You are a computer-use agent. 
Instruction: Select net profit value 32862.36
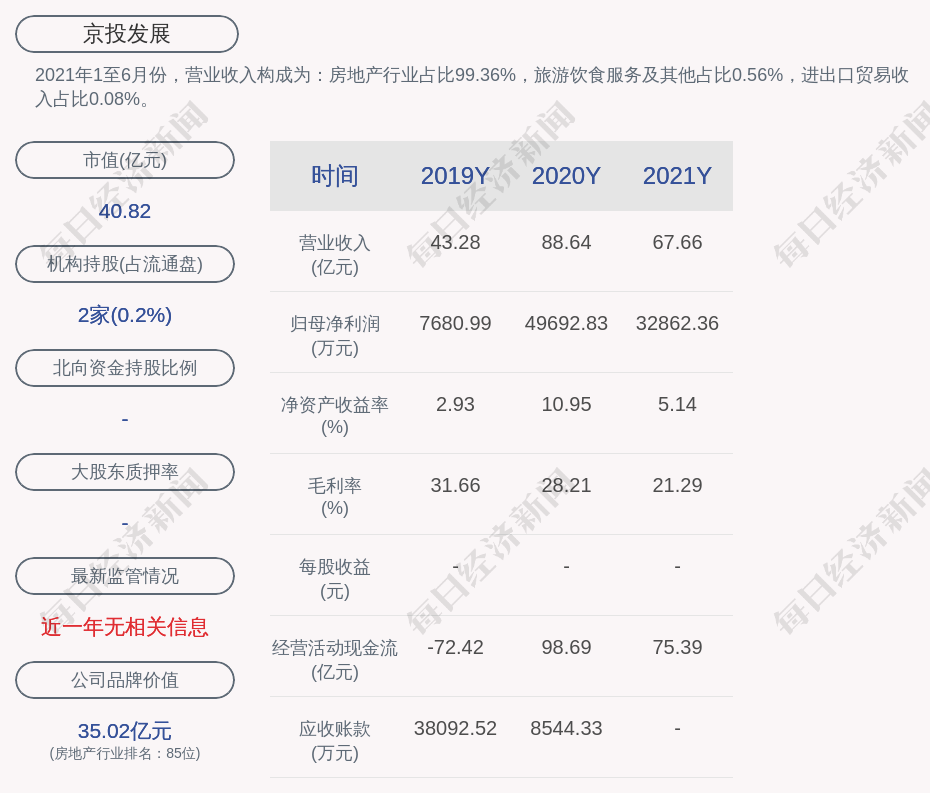[x=677, y=323]
